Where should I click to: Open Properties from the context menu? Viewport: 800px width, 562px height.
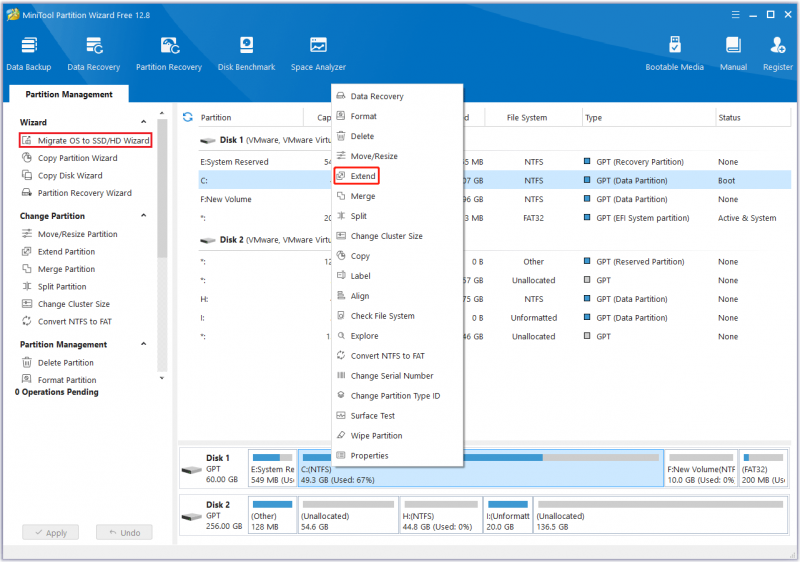point(397,456)
